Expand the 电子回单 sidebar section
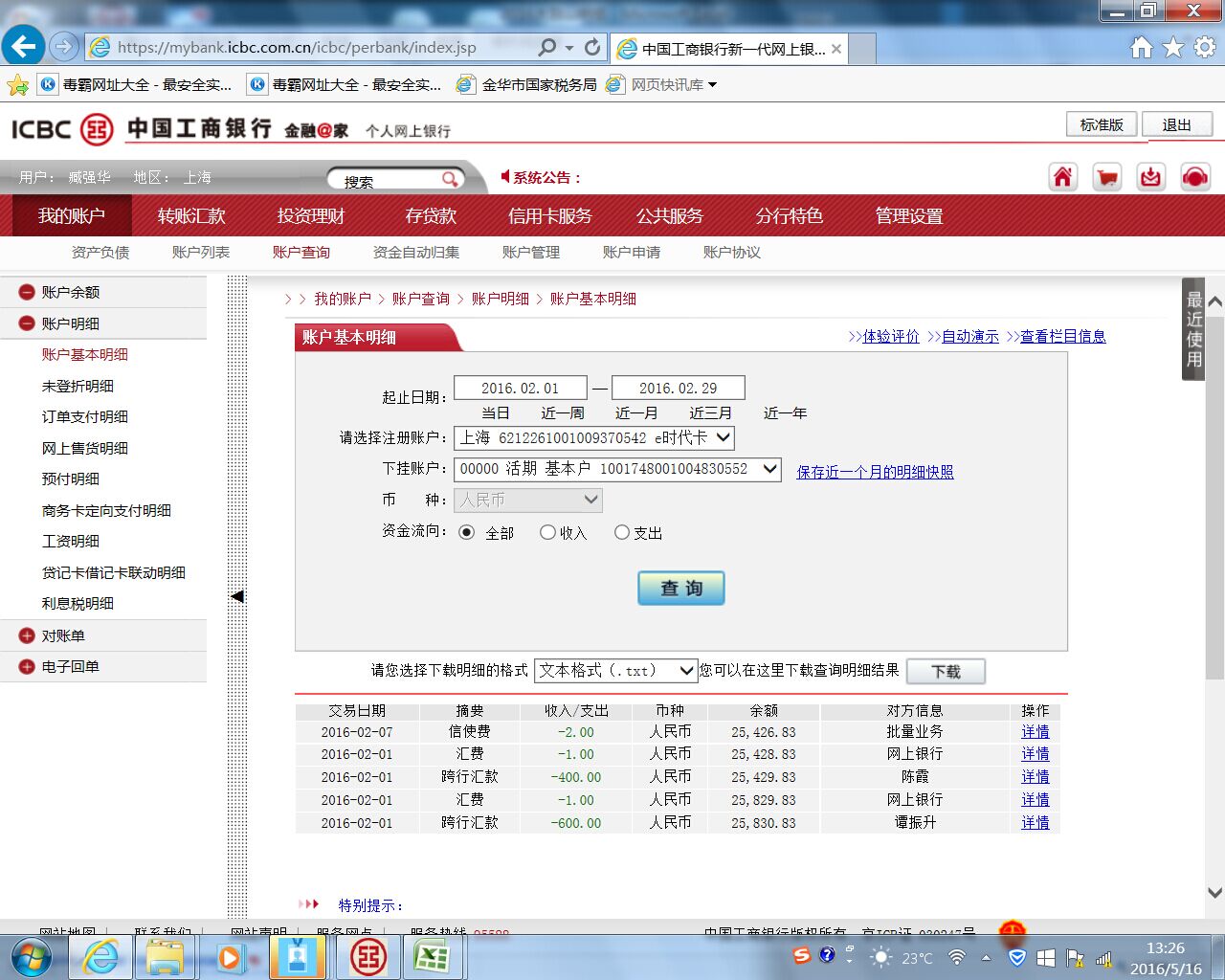The width and height of the screenshot is (1225, 980). pos(27,666)
